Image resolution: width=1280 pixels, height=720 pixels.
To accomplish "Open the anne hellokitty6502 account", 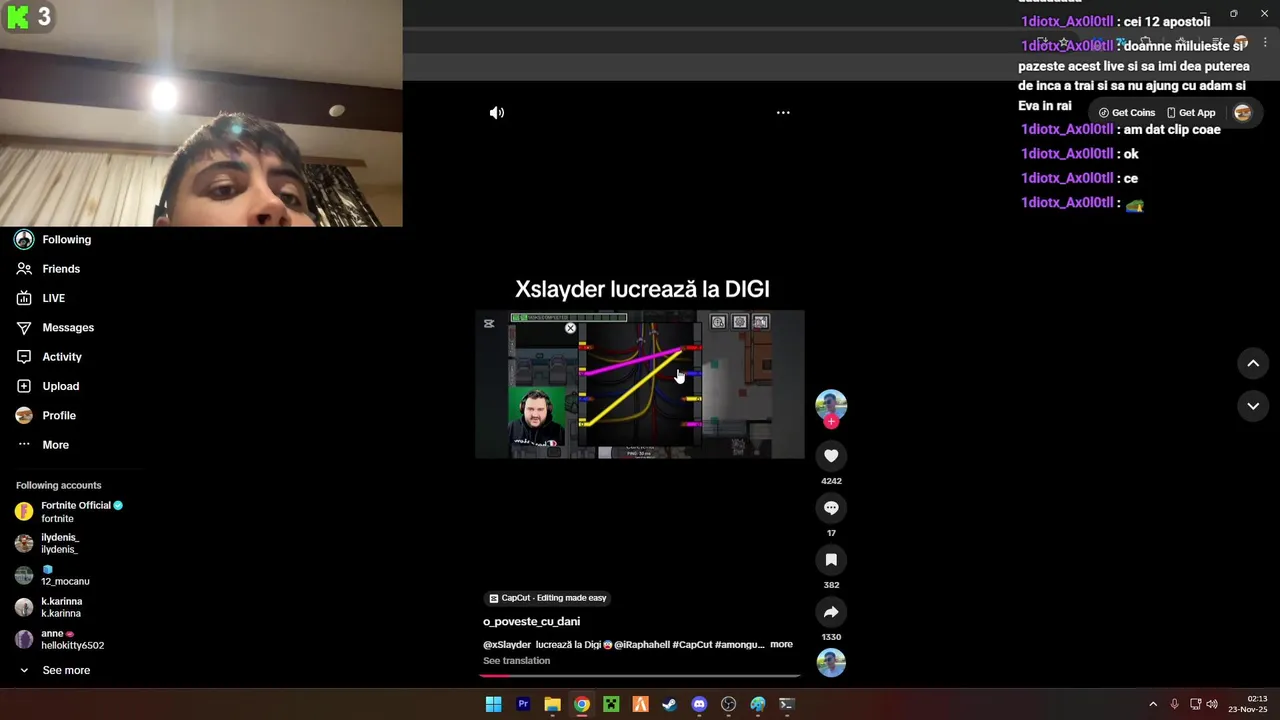I will click(x=60, y=640).
